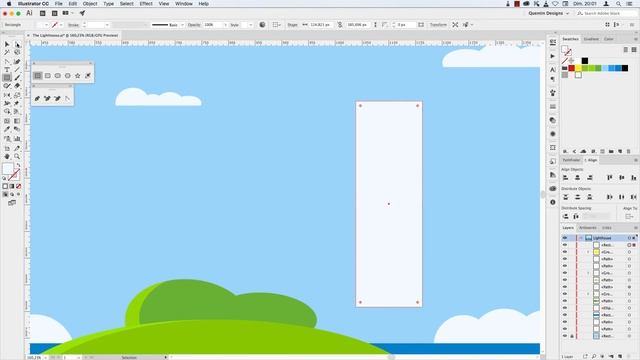Viewport: 640px width, 360px height.
Task: Select the Direct Selection tool
Action: click(17, 44)
